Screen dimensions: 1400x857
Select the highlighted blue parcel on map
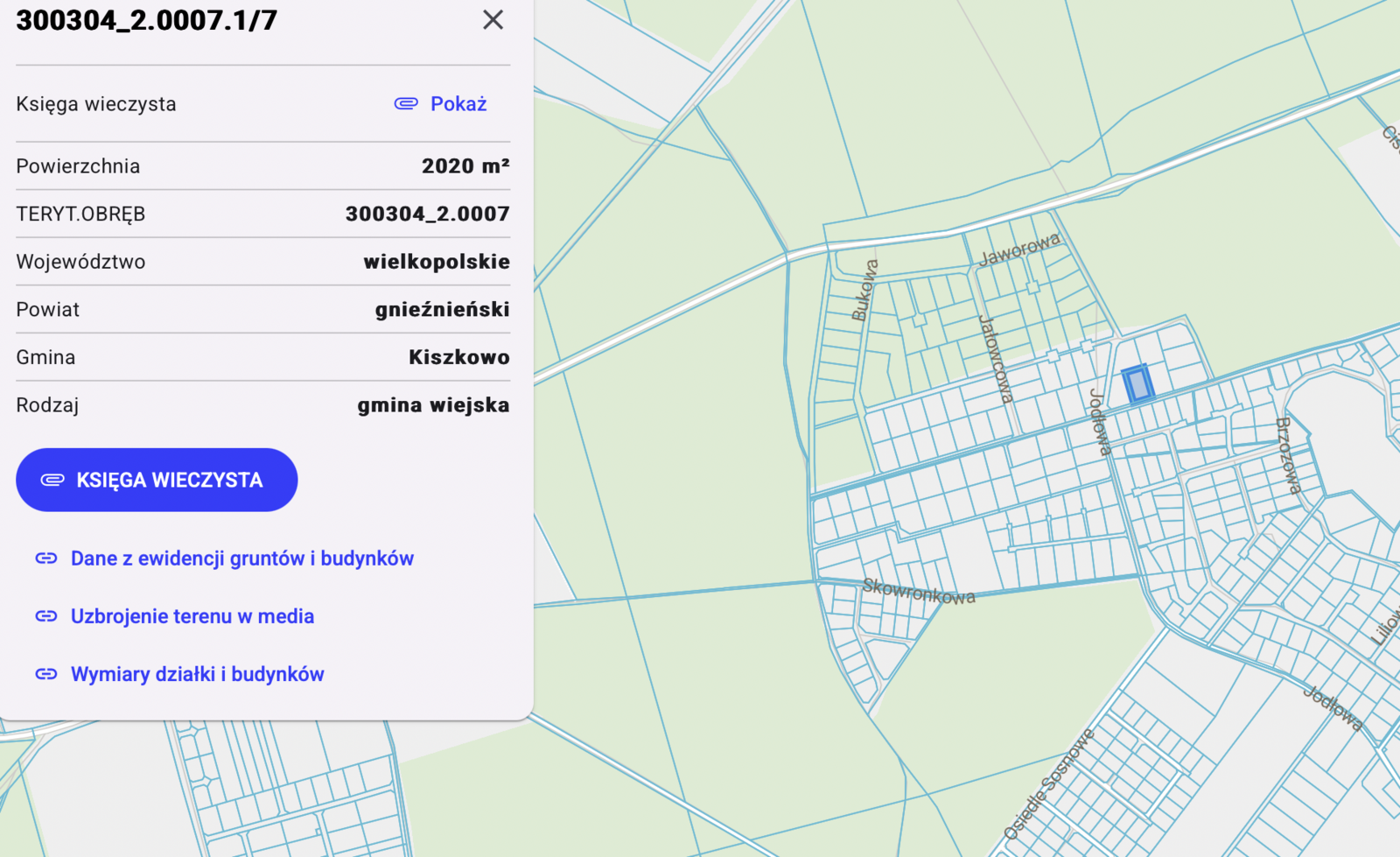(1137, 384)
